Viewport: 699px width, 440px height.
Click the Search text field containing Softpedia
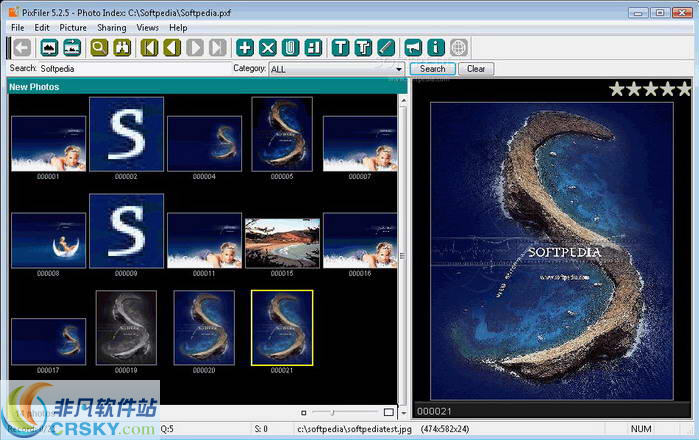[x=134, y=69]
